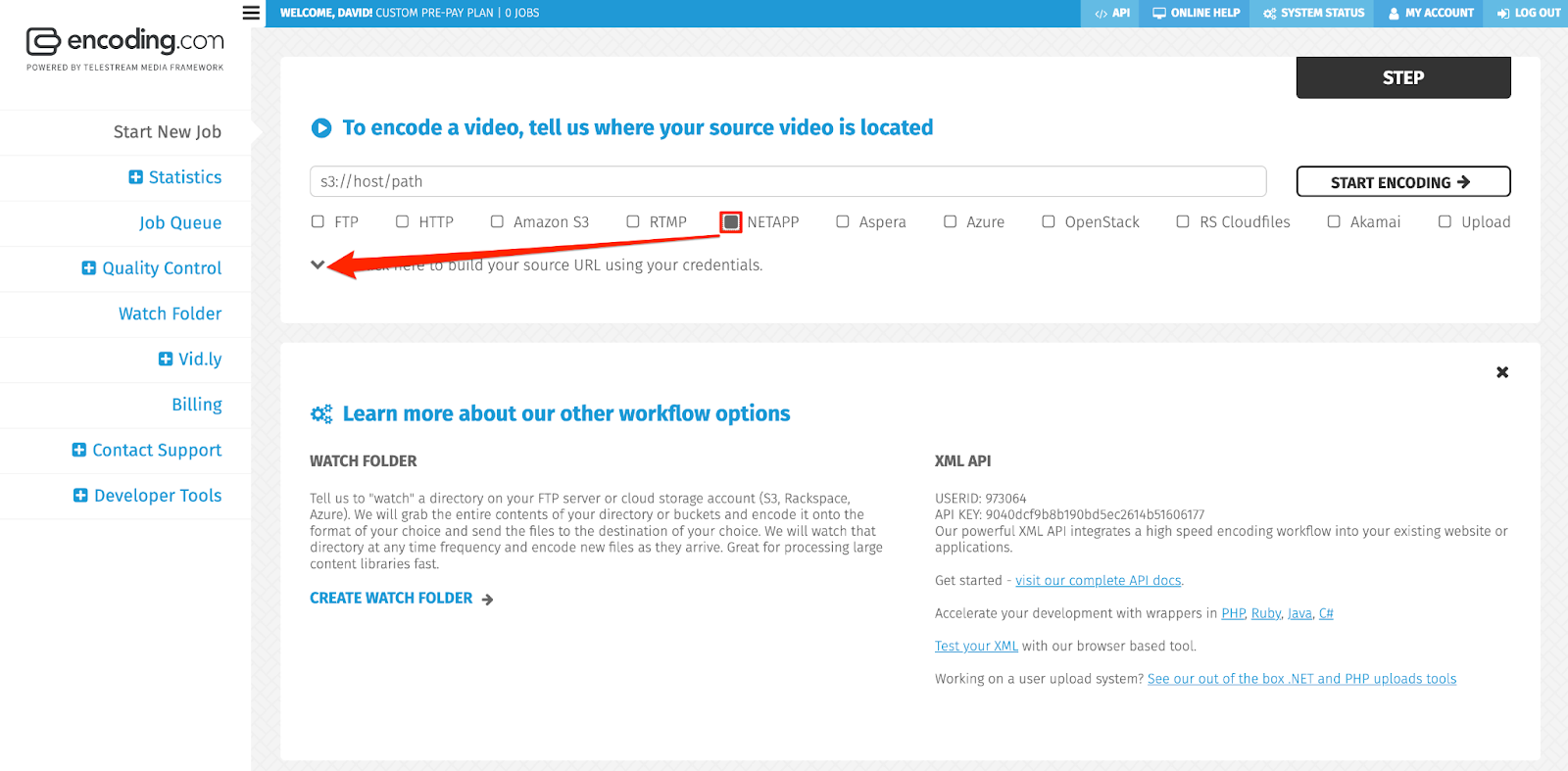Expand the source URL builder chevron
1568x771 pixels.
pyautogui.click(x=318, y=265)
